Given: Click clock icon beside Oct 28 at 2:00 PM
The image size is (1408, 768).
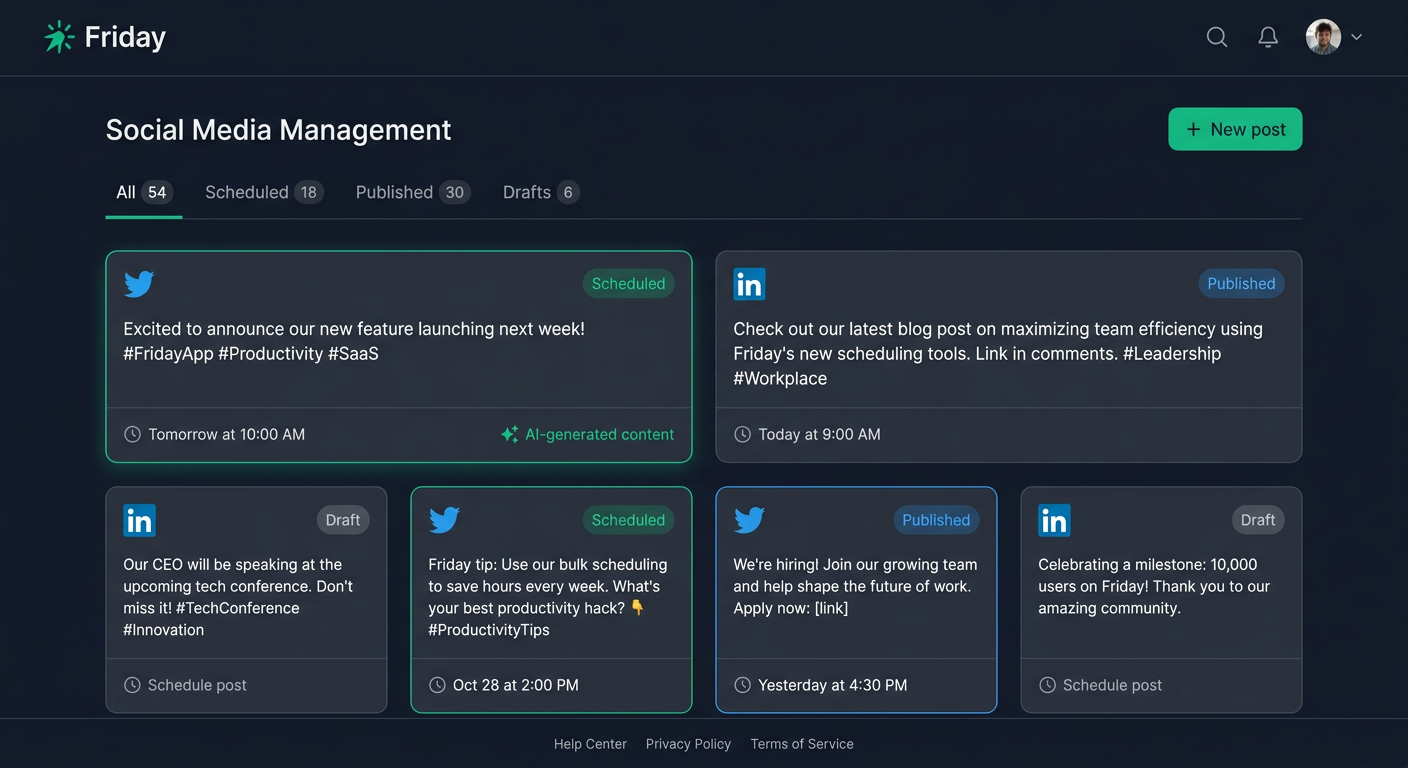Looking at the screenshot, I should click(x=437, y=685).
